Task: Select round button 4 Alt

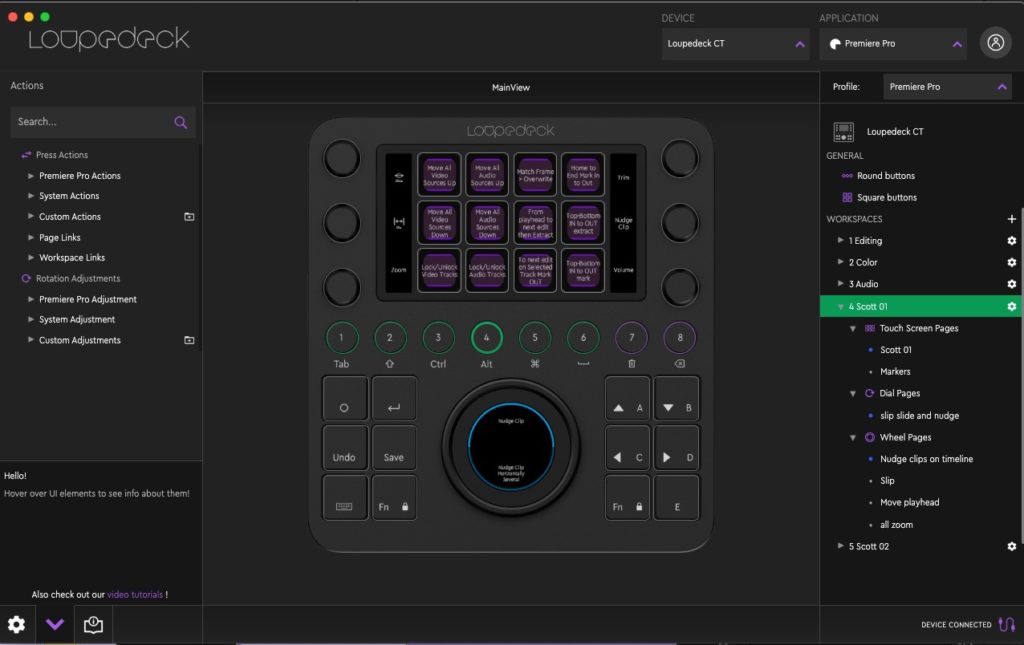Action: (x=487, y=338)
